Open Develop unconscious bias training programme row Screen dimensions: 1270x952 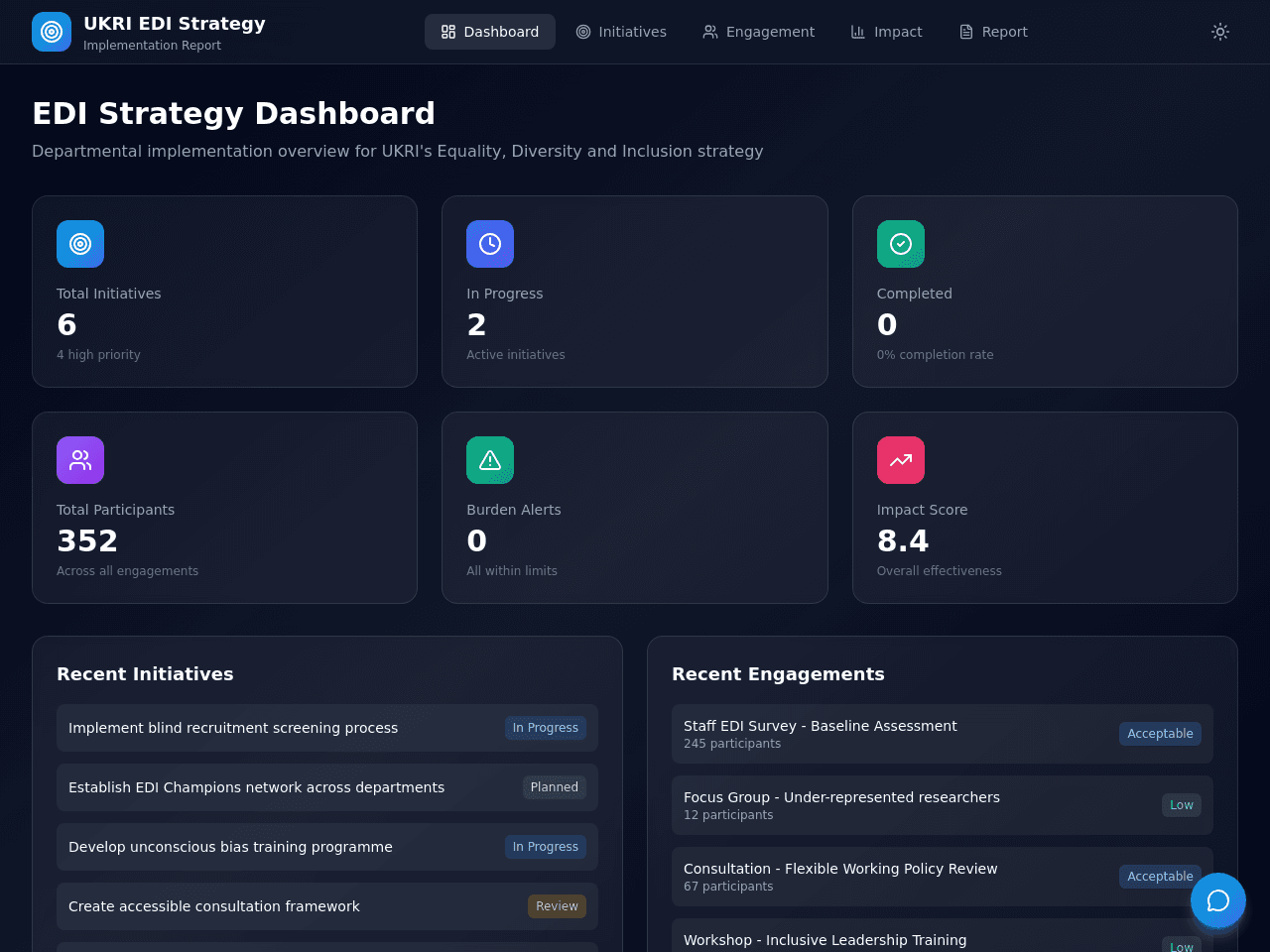tap(327, 847)
